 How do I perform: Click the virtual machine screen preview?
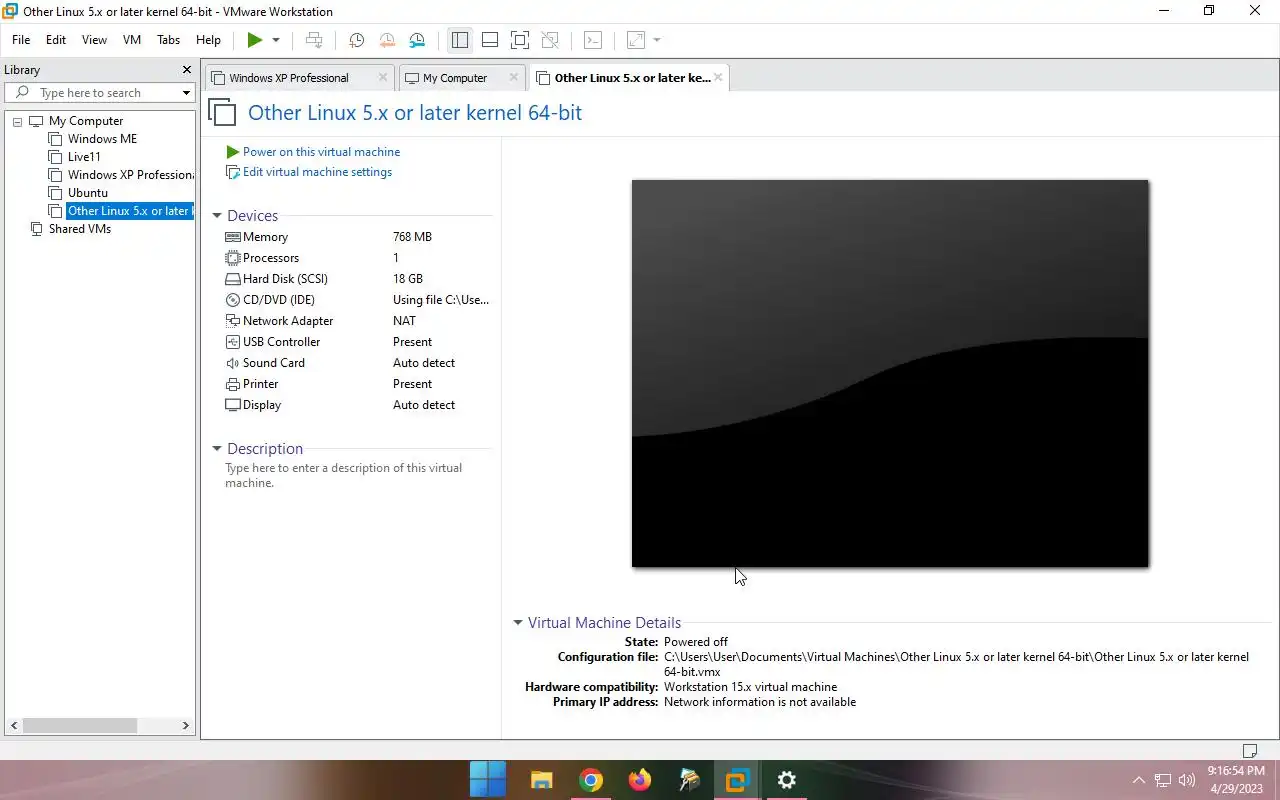(890, 374)
